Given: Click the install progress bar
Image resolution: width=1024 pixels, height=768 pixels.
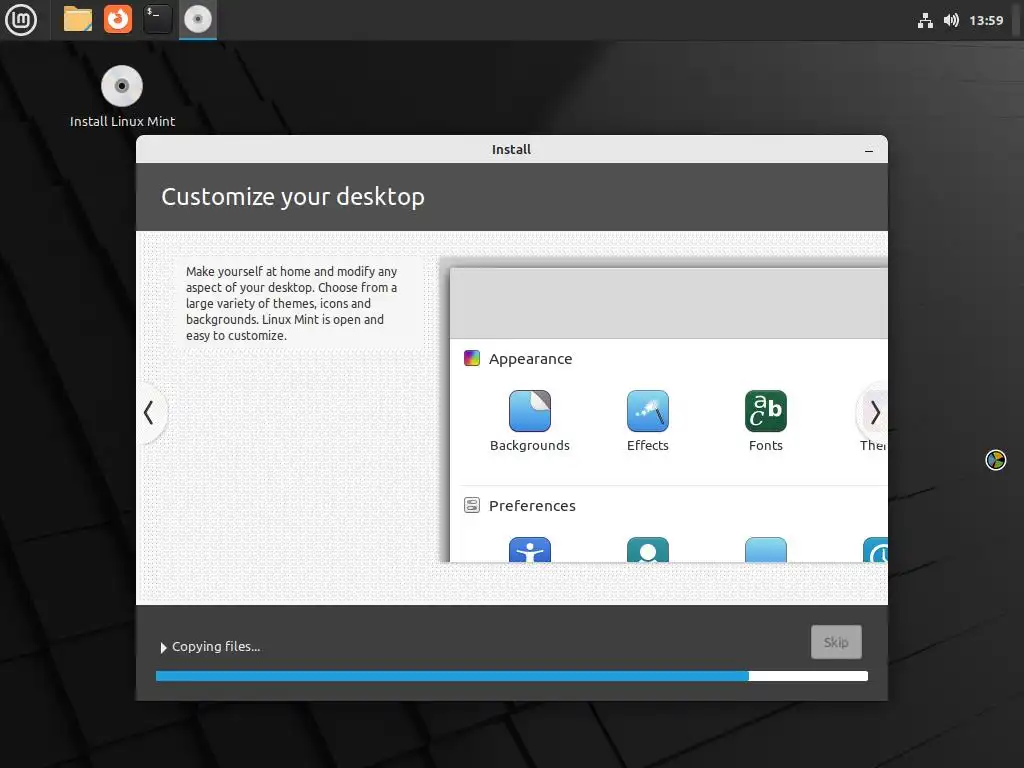Looking at the screenshot, I should coord(512,676).
